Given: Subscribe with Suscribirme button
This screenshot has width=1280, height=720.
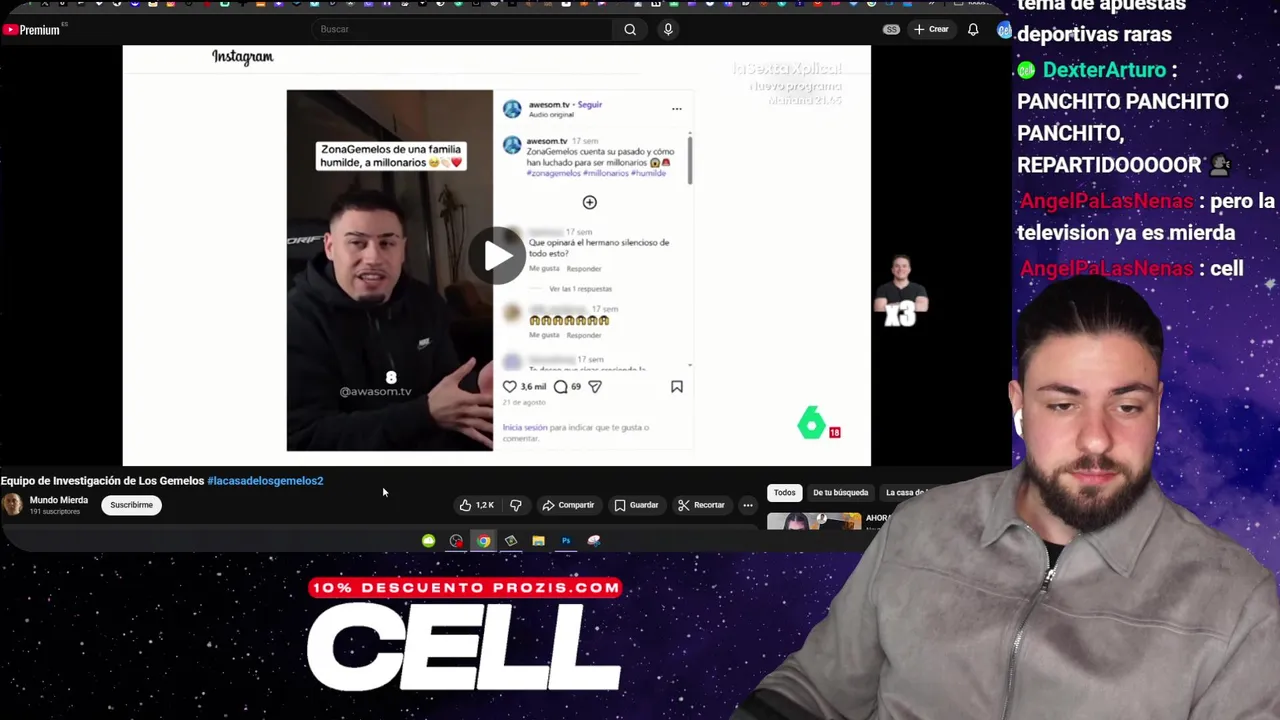Looking at the screenshot, I should 131,505.
